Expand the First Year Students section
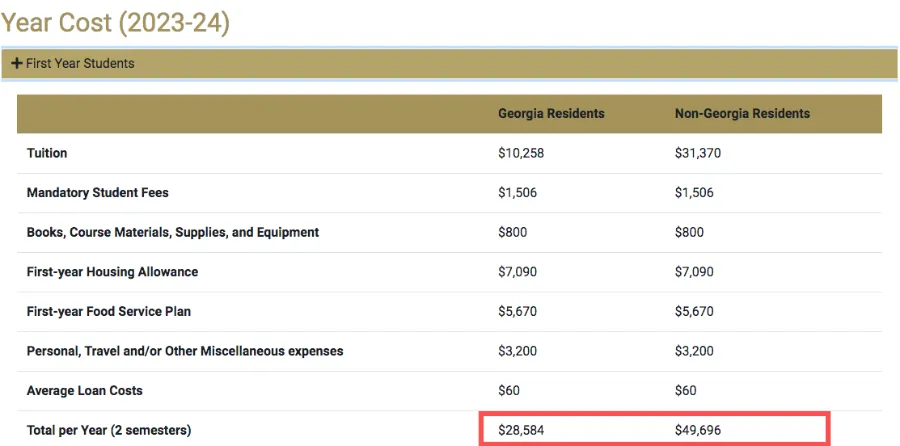Viewport: 900px width, 446px height. pyautogui.click(x=78, y=63)
